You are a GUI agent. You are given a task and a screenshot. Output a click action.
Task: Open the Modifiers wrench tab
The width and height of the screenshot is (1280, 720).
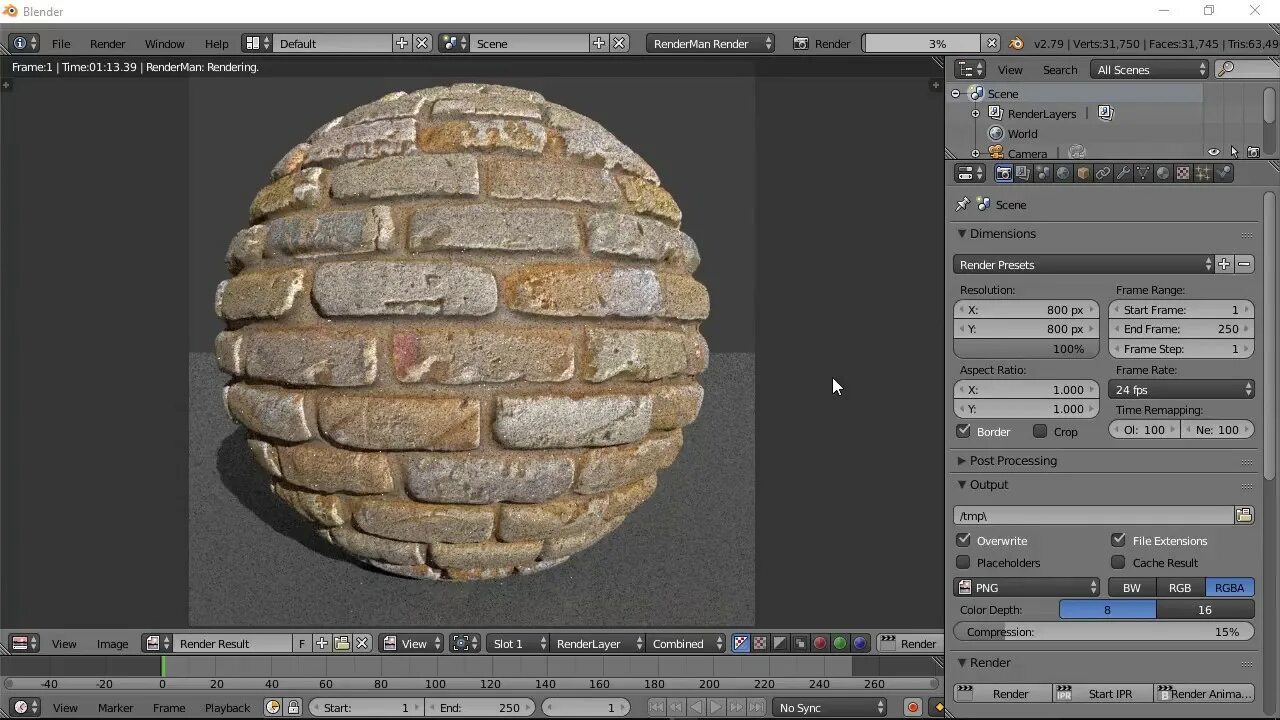pos(1123,173)
